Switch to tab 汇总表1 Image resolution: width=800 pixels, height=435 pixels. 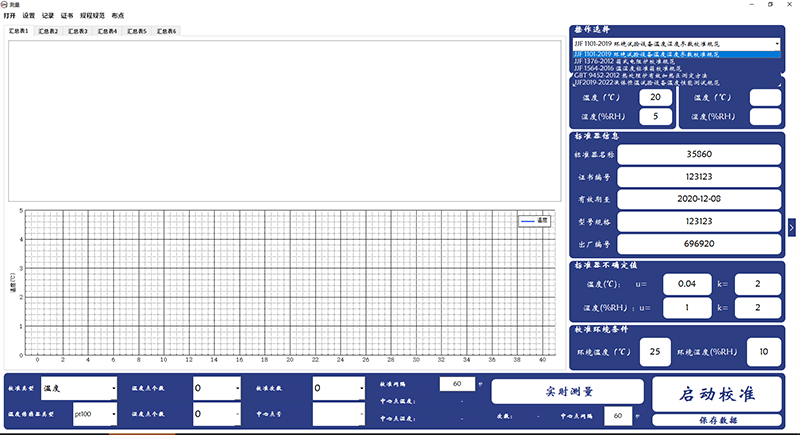pos(18,31)
